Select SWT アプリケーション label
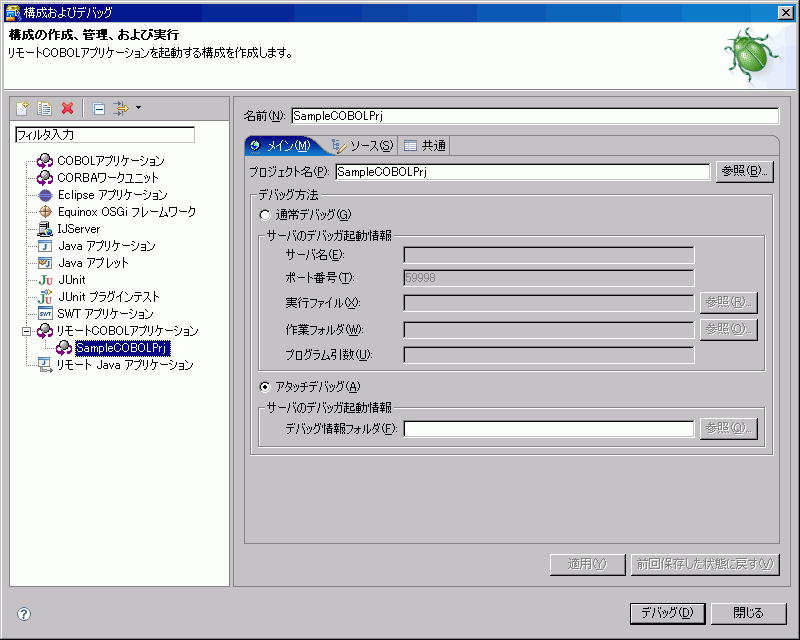Image resolution: width=800 pixels, height=640 pixels. [x=105, y=314]
